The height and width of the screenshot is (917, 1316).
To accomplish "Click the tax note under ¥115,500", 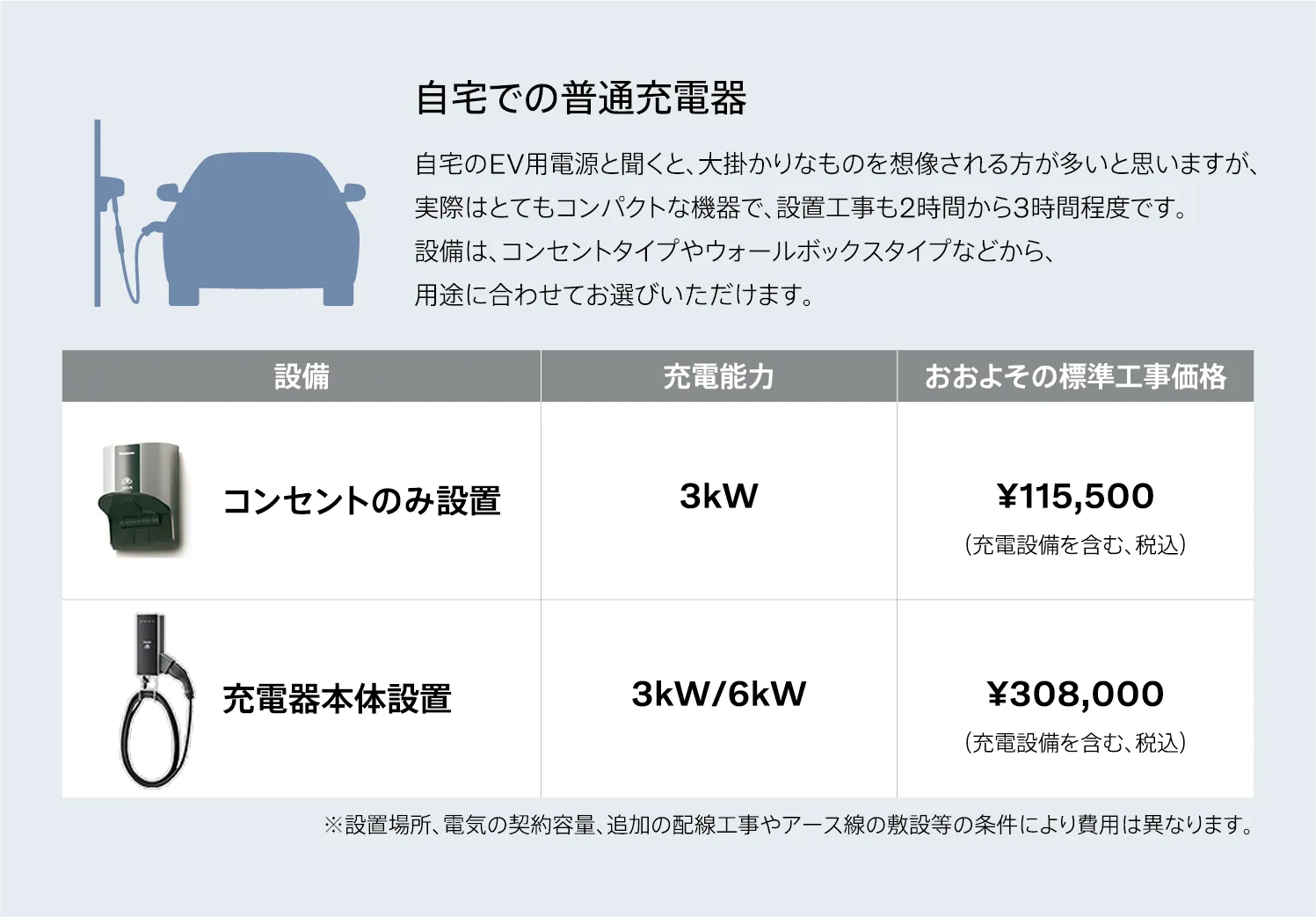I will (x=1074, y=545).
